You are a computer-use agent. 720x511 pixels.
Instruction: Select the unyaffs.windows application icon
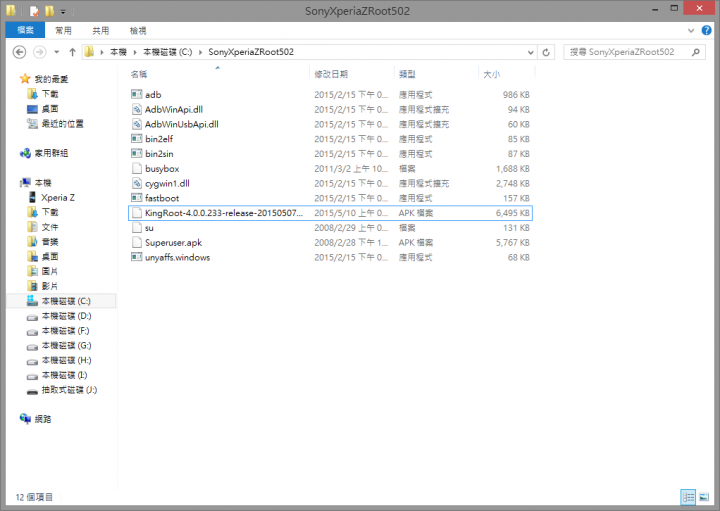pos(137,257)
